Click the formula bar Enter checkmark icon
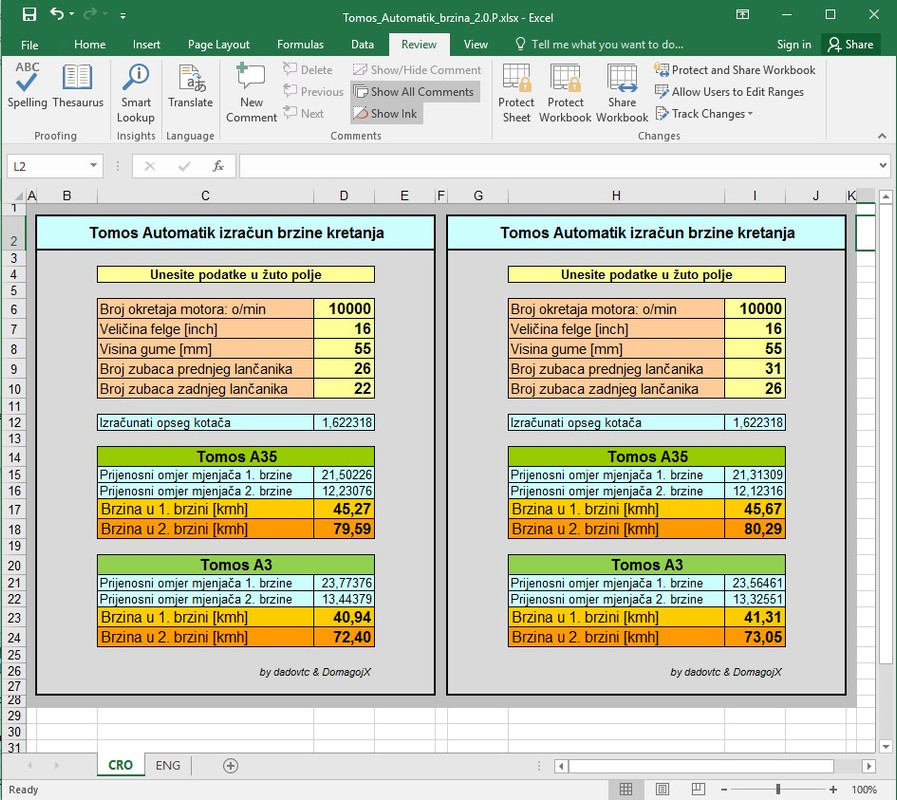 [x=184, y=166]
